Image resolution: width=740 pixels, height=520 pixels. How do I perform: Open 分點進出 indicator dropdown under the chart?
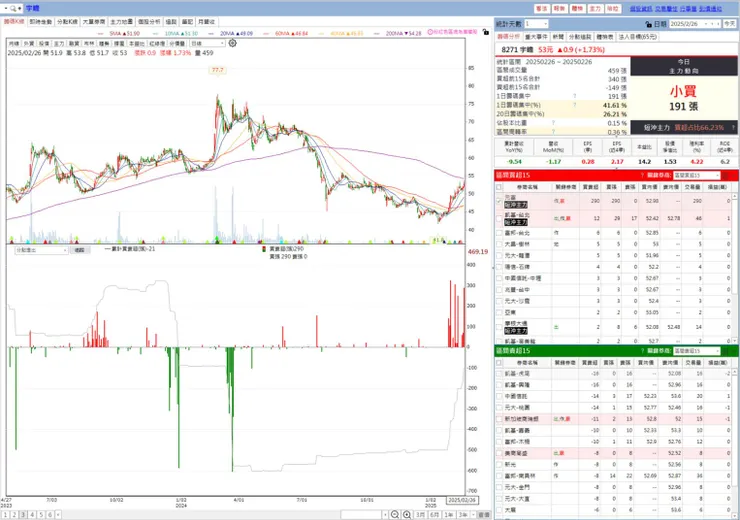(42, 250)
